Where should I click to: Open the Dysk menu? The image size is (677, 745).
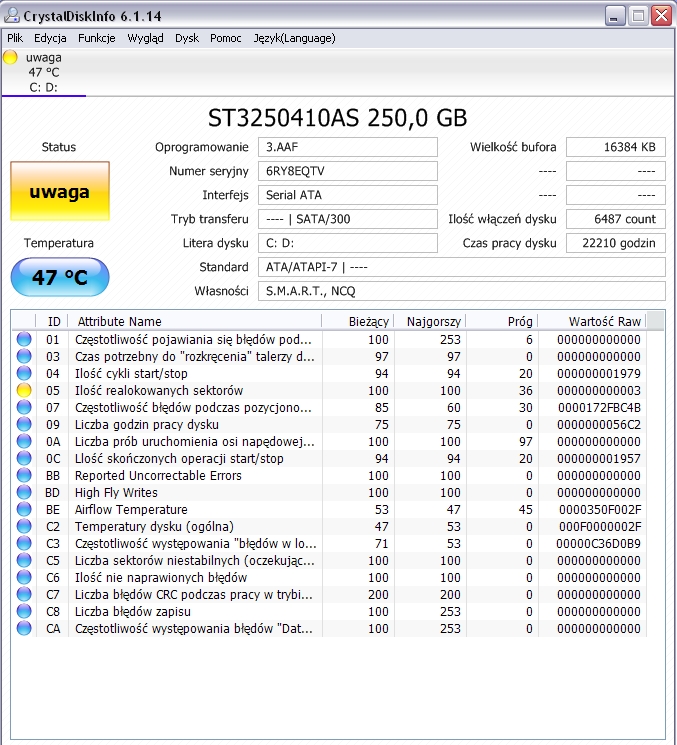187,38
